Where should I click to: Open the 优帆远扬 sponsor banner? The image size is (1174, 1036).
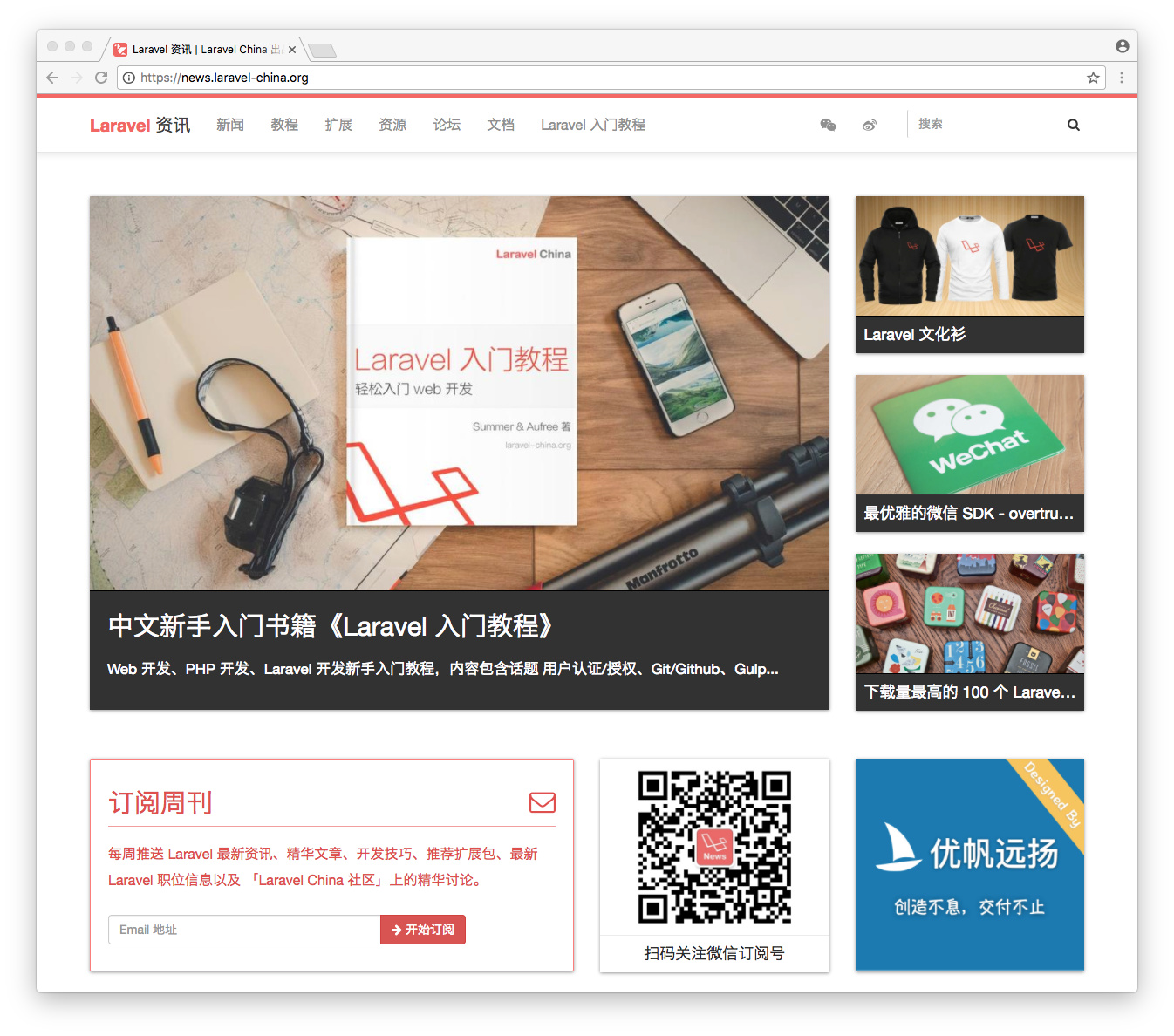tap(970, 864)
